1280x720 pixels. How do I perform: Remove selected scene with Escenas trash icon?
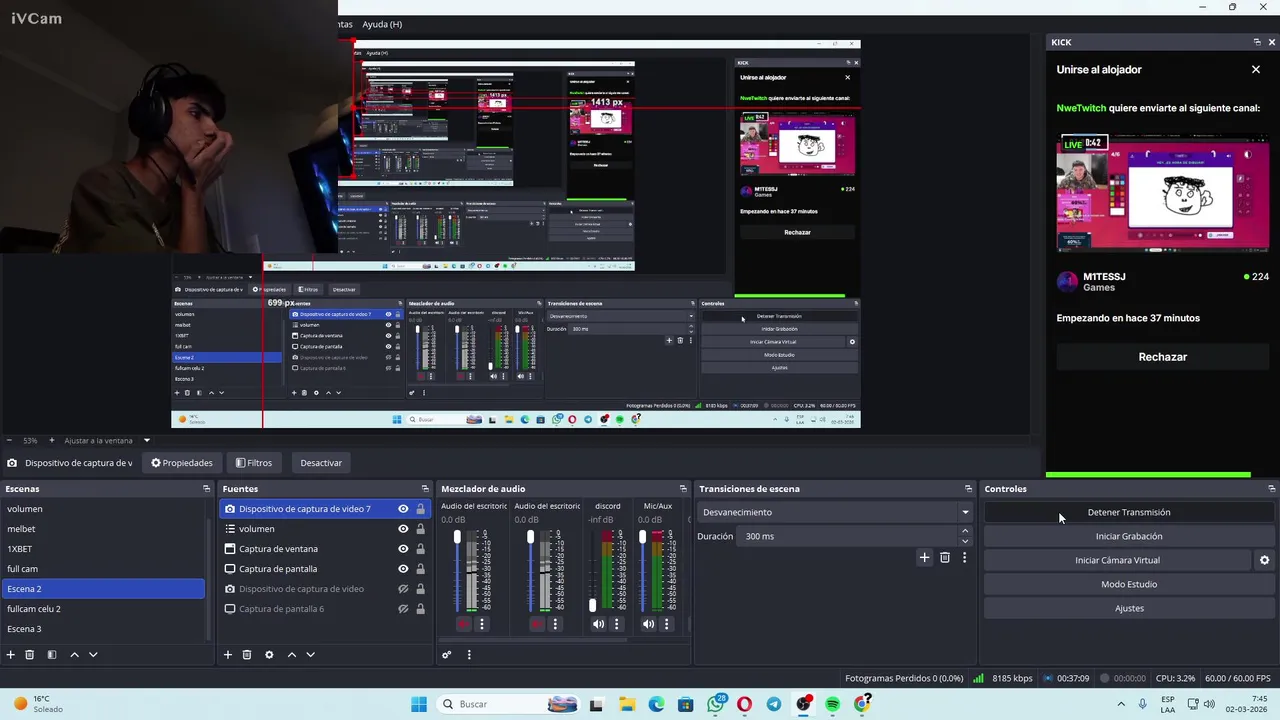(x=30, y=655)
